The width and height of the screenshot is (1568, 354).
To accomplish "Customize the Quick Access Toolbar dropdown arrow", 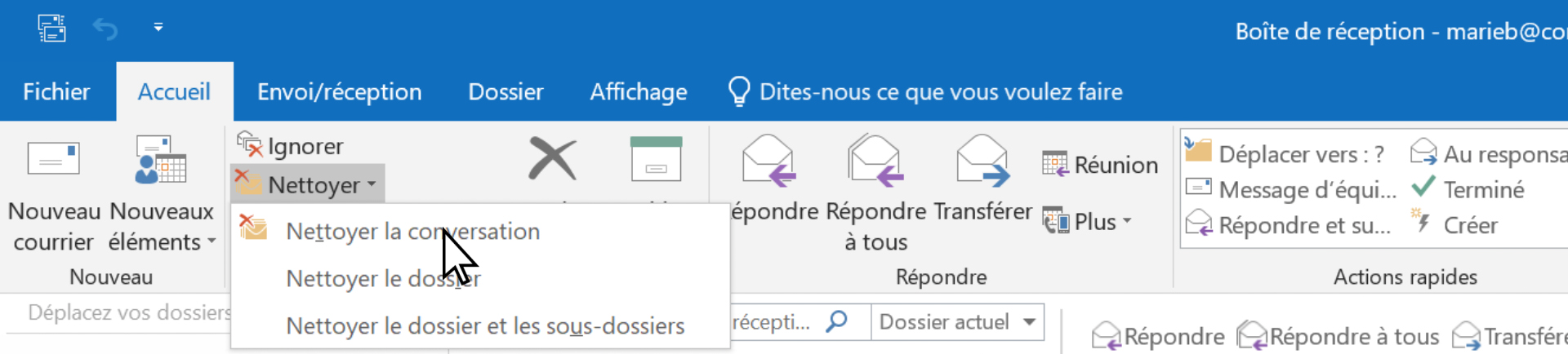I will tap(158, 28).
